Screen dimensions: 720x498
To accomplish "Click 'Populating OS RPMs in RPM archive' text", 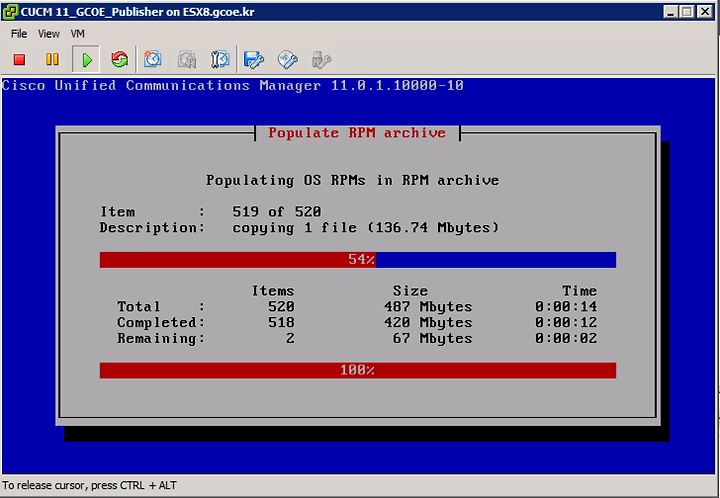I will 352,180.
